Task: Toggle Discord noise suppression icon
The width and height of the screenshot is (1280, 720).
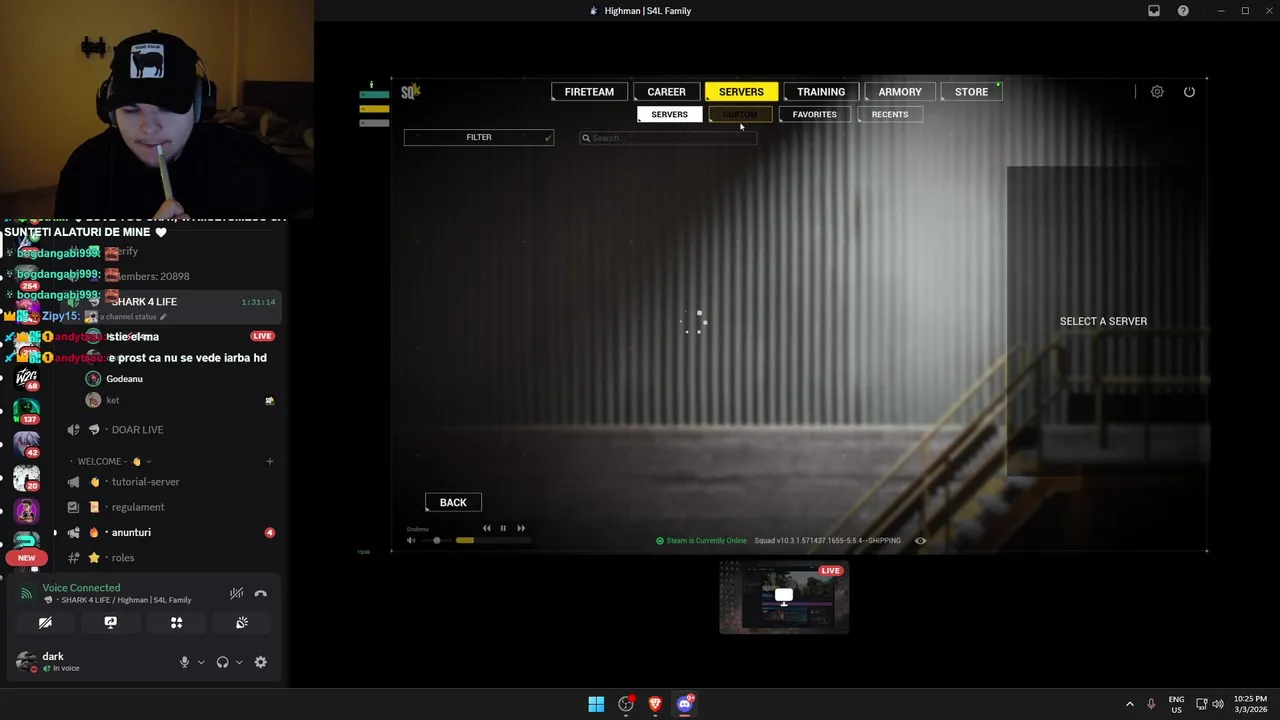Action: click(x=236, y=593)
